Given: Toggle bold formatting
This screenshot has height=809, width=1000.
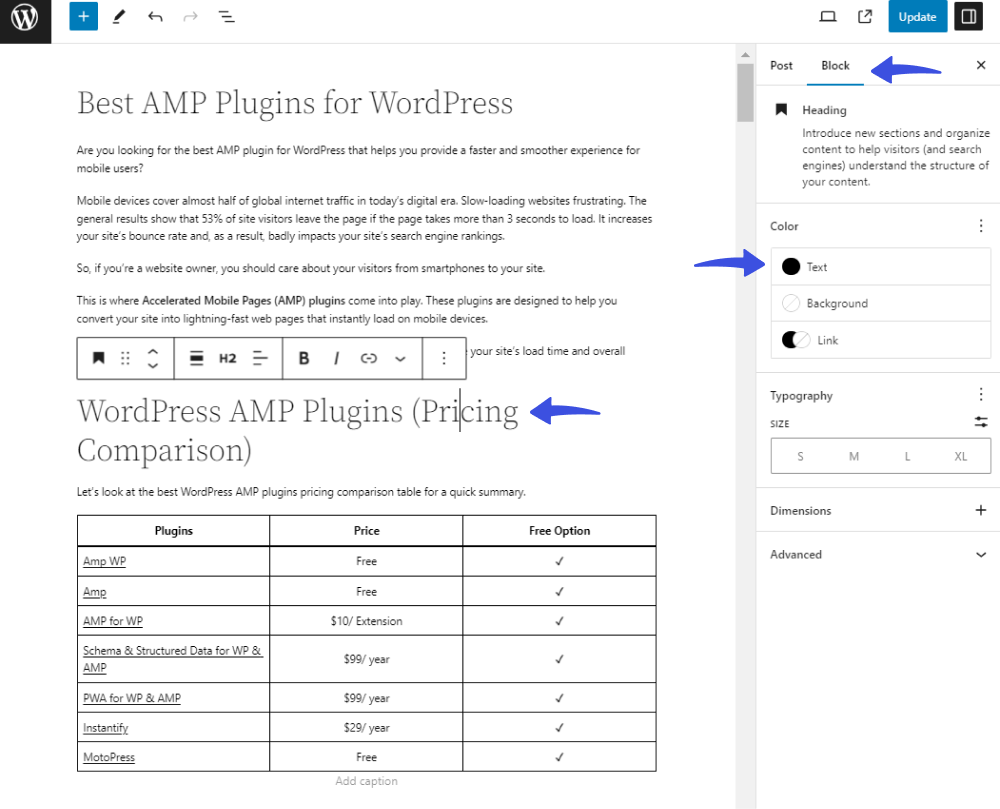Looking at the screenshot, I should point(304,358).
